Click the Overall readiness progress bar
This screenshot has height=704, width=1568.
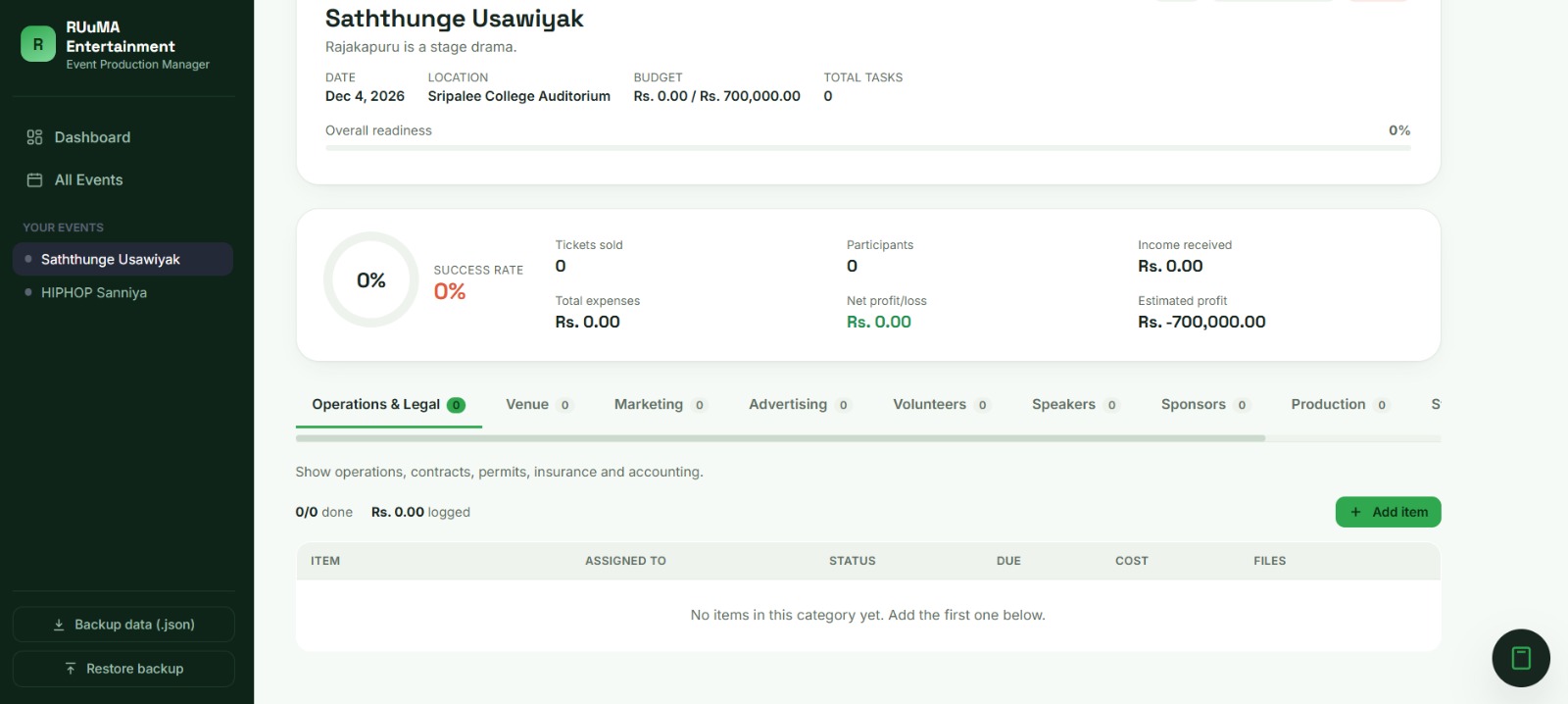868,148
